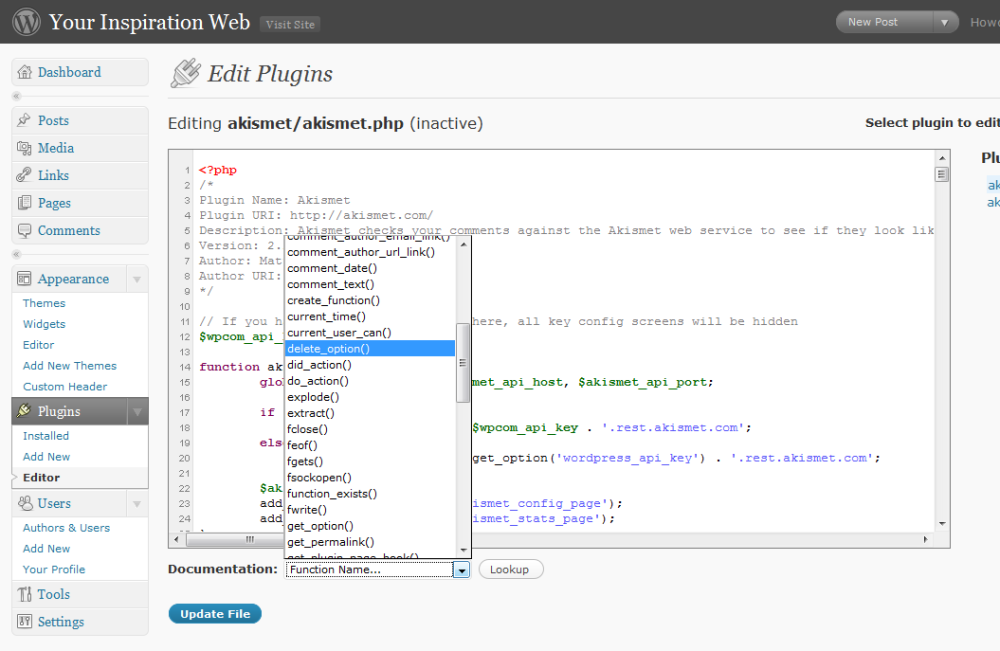Viewport: 1000px width, 651px height.
Task: Click Add New under Users
Action: tap(47, 549)
